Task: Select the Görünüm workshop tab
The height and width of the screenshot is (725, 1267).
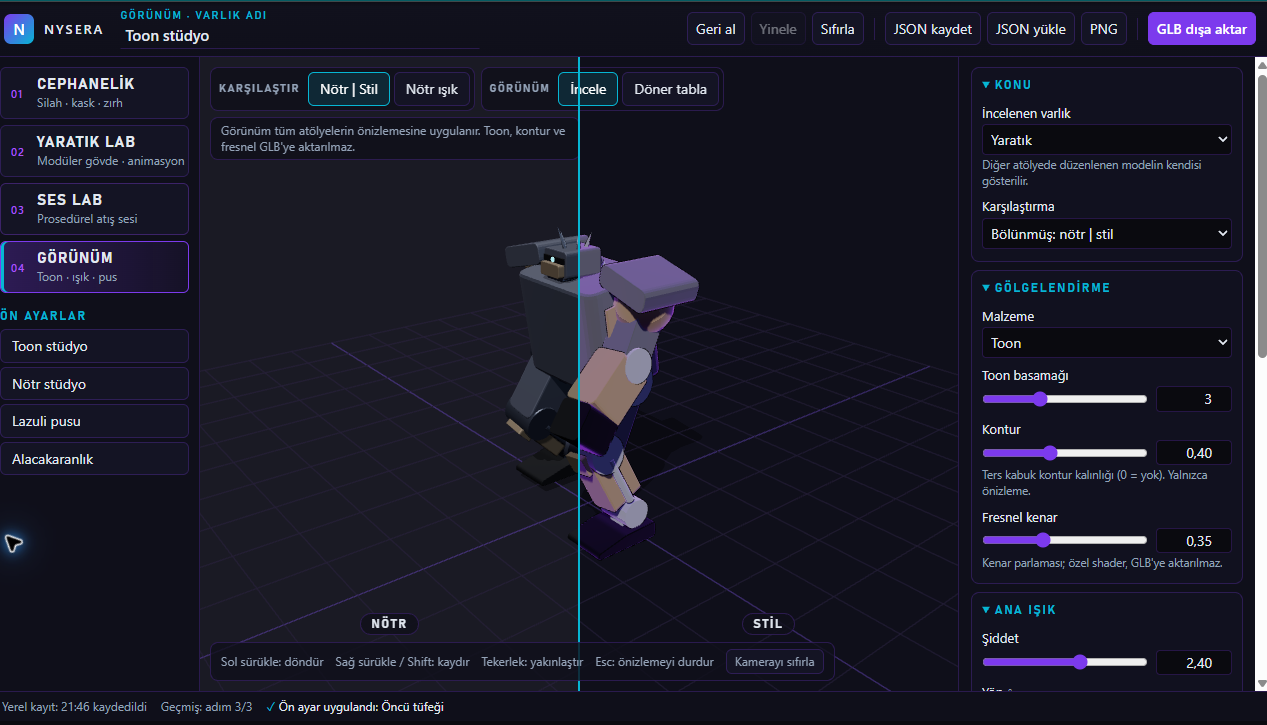Action: click(x=95, y=267)
